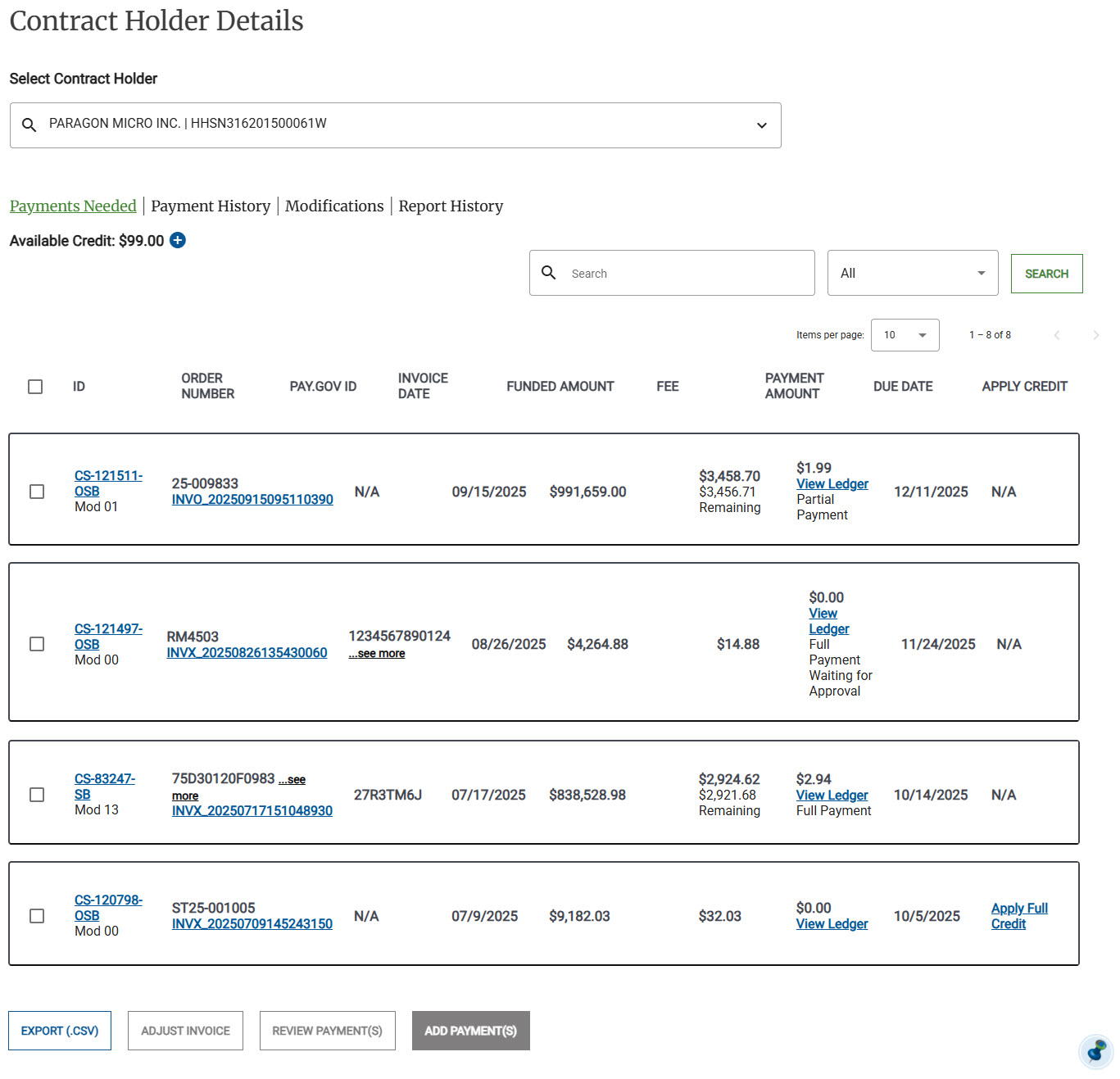
Task: Click the SEARCH button
Action: click(1046, 273)
